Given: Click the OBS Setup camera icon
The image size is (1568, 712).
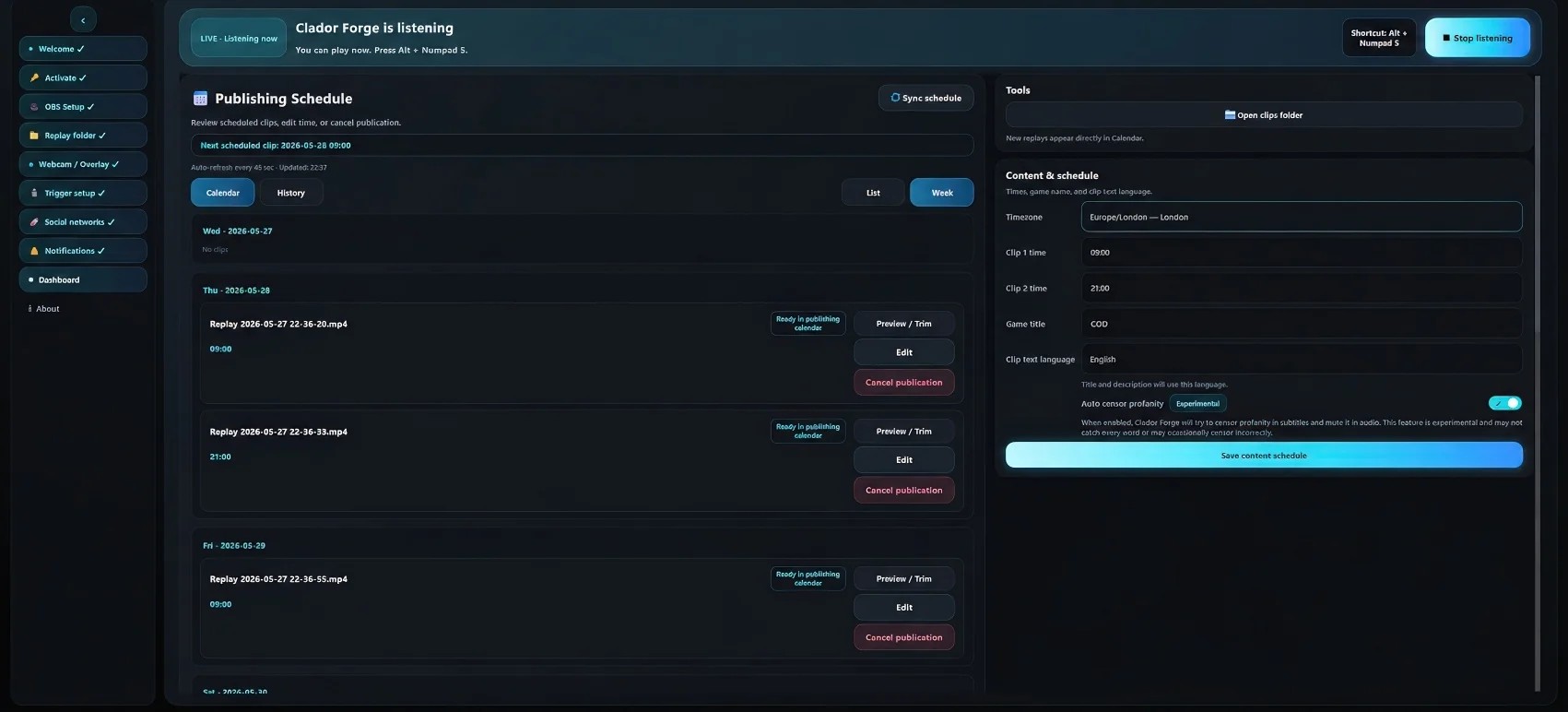Looking at the screenshot, I should 34,107.
